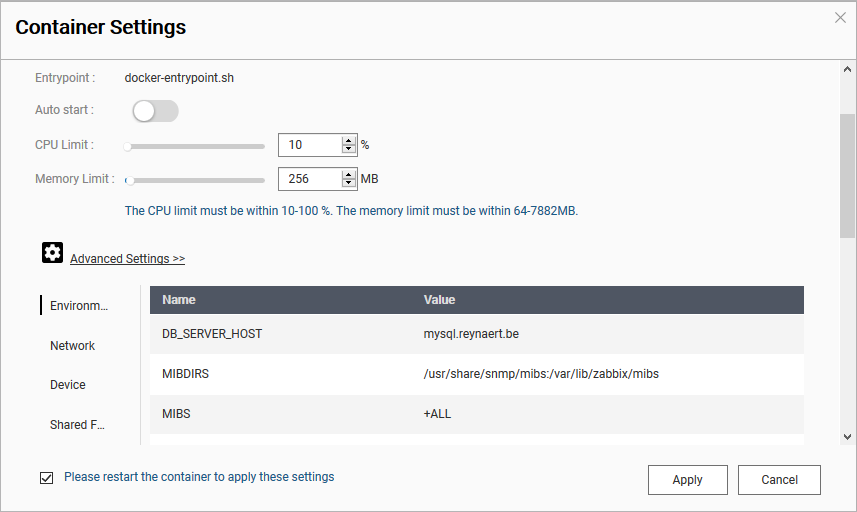Click the Advanced Settings gear icon
Viewport: 857px width, 512px height.
[52, 252]
